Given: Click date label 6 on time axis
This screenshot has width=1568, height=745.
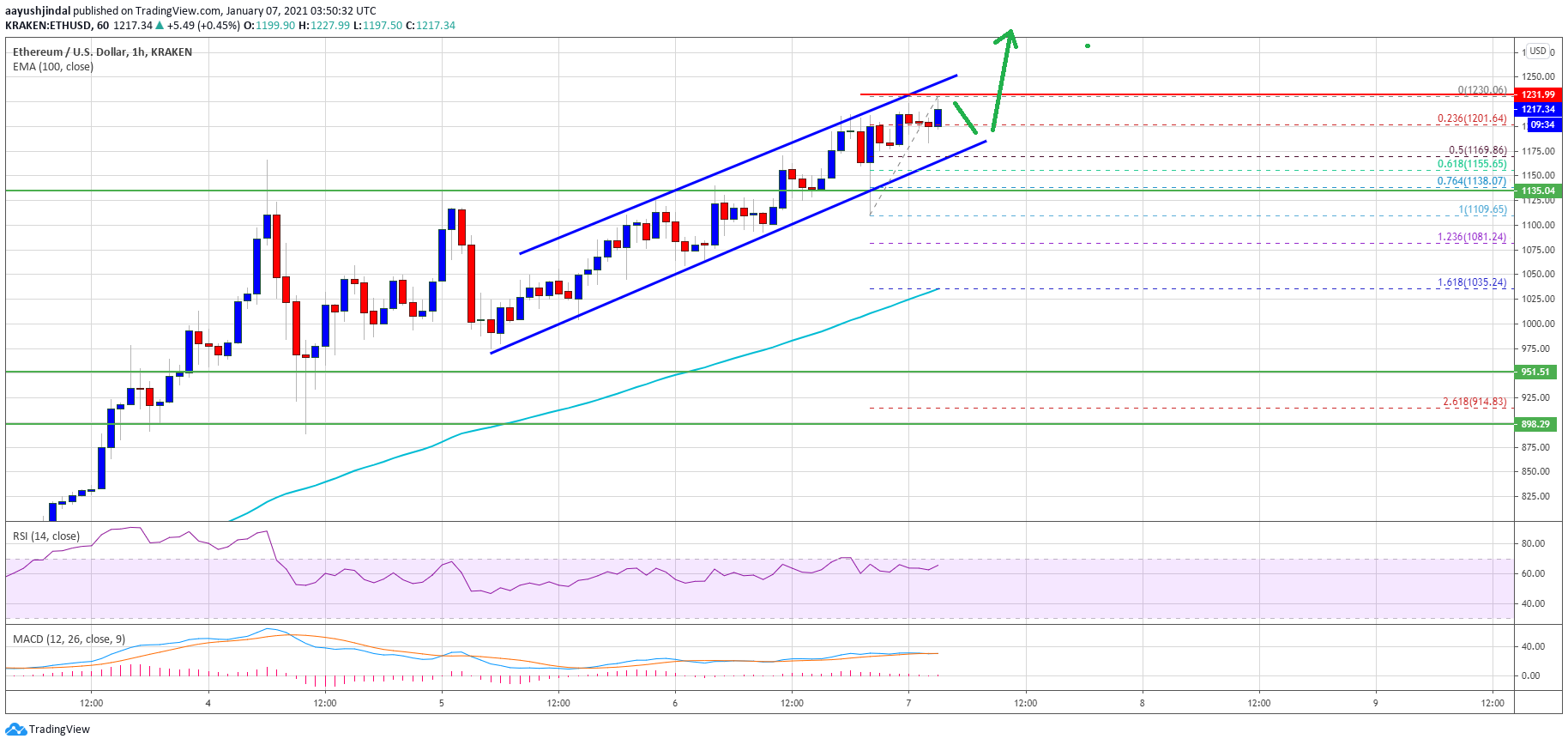Looking at the screenshot, I should tap(675, 703).
